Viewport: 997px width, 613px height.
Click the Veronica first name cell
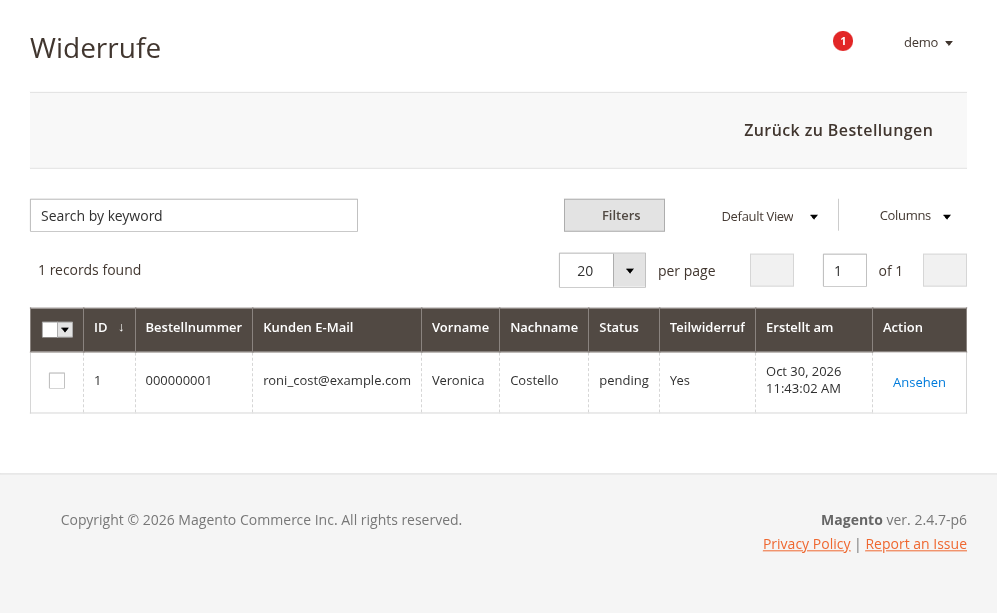click(x=458, y=381)
